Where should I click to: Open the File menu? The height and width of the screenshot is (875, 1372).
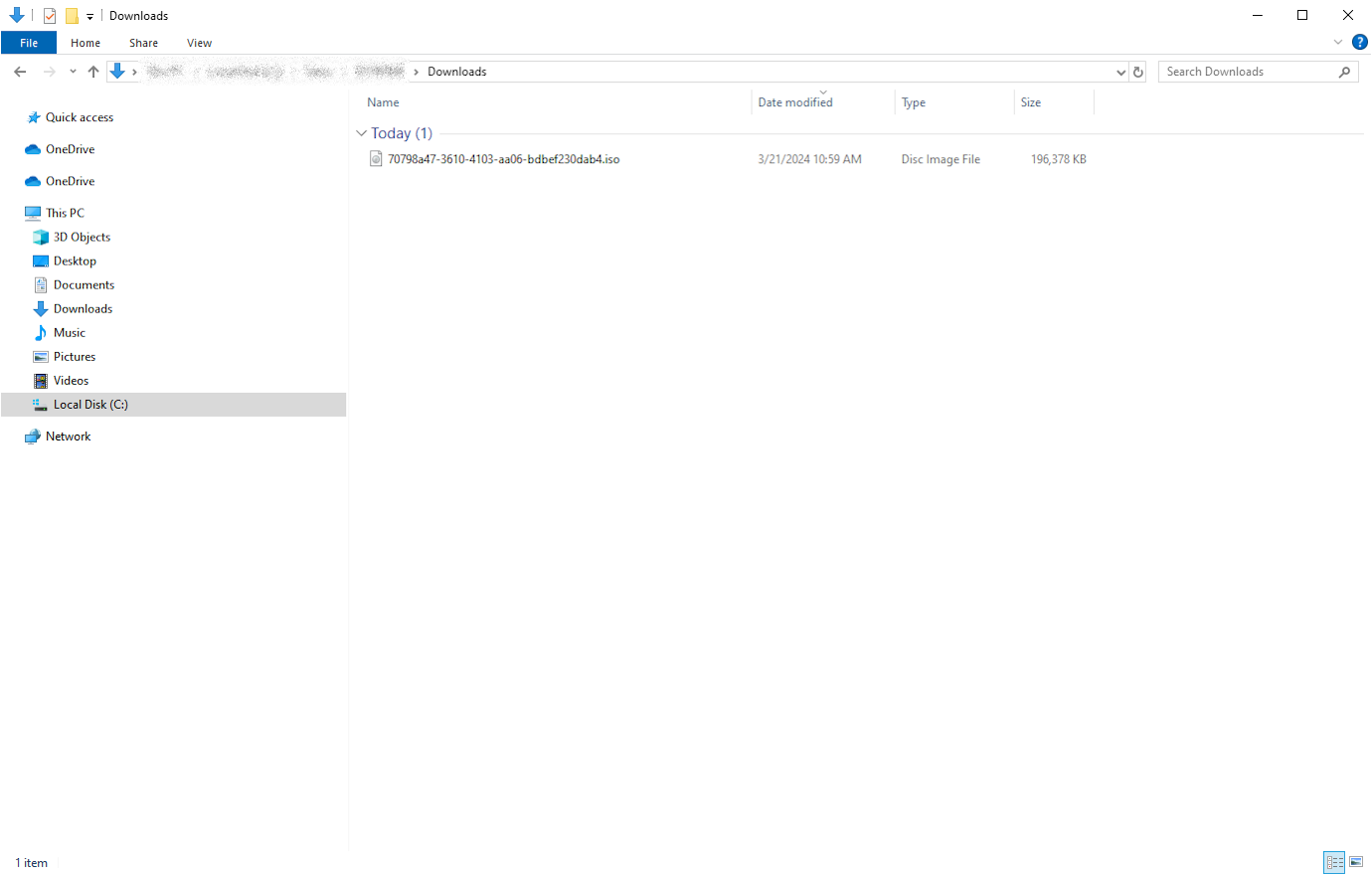(29, 43)
